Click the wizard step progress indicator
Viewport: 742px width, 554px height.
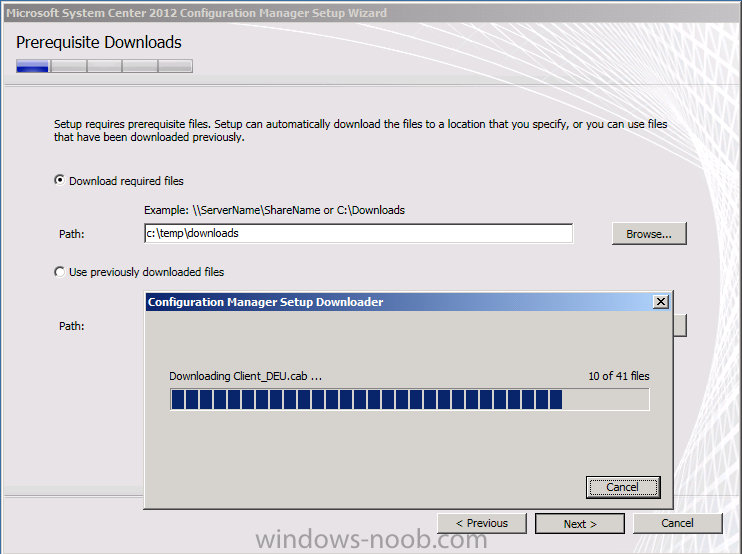(104, 66)
